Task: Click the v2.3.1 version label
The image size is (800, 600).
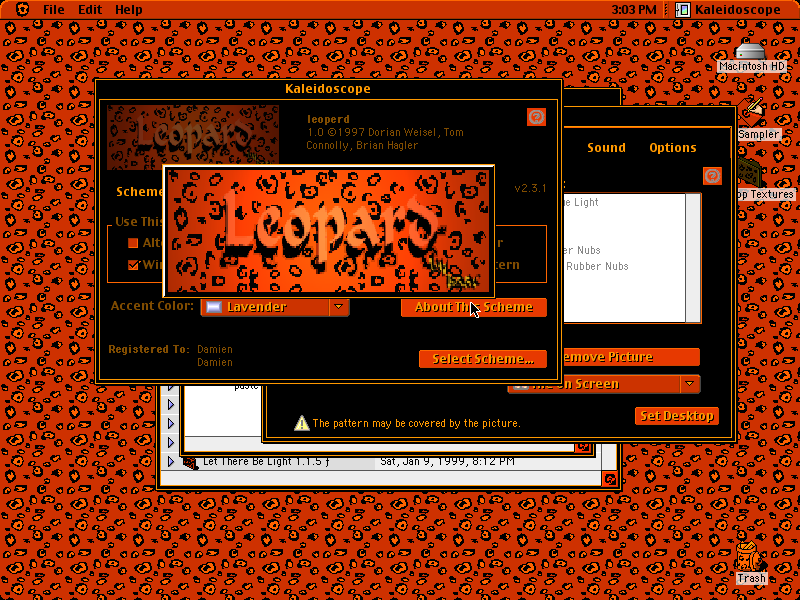Action: (x=530, y=188)
